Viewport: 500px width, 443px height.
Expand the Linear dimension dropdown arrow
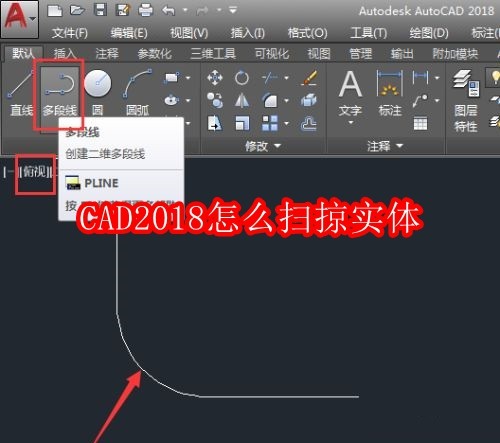coord(437,78)
